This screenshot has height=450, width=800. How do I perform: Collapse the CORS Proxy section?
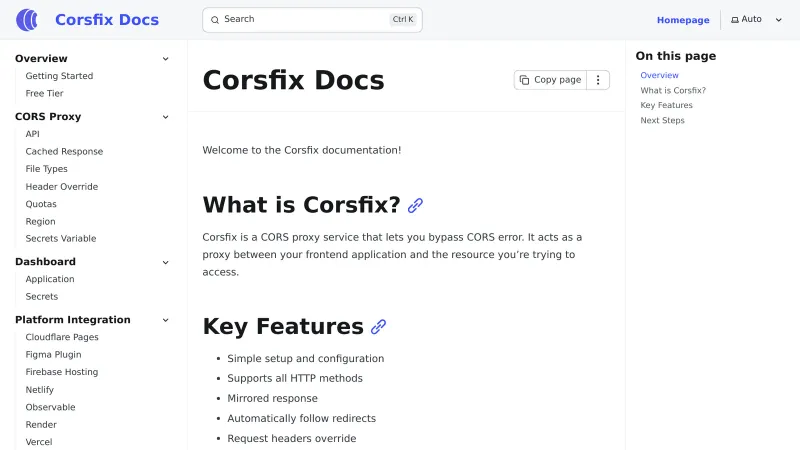click(x=166, y=117)
